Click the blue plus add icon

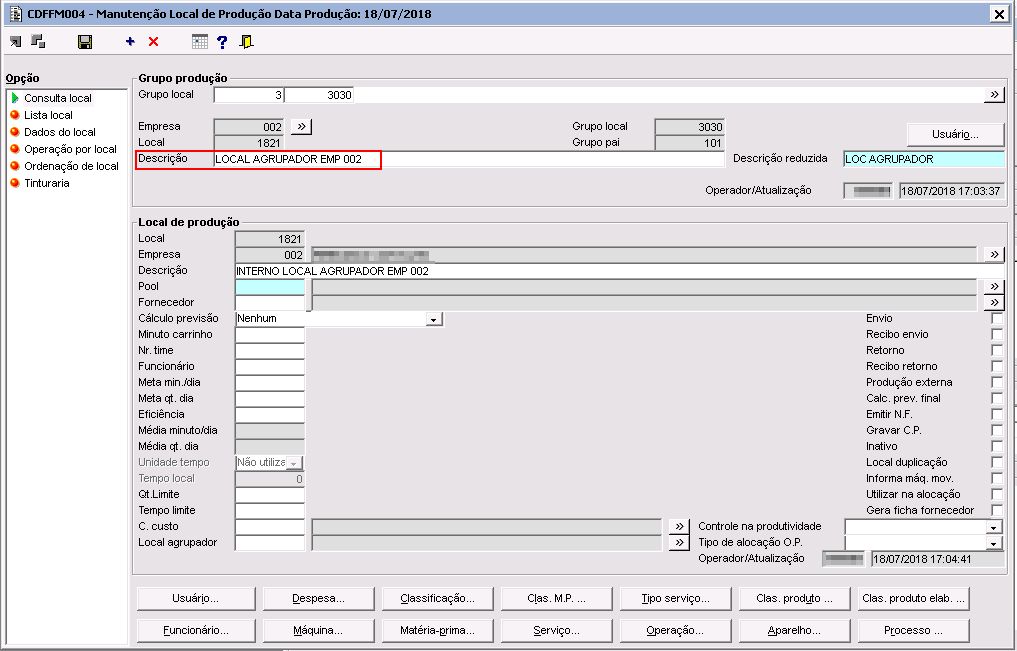[130, 41]
